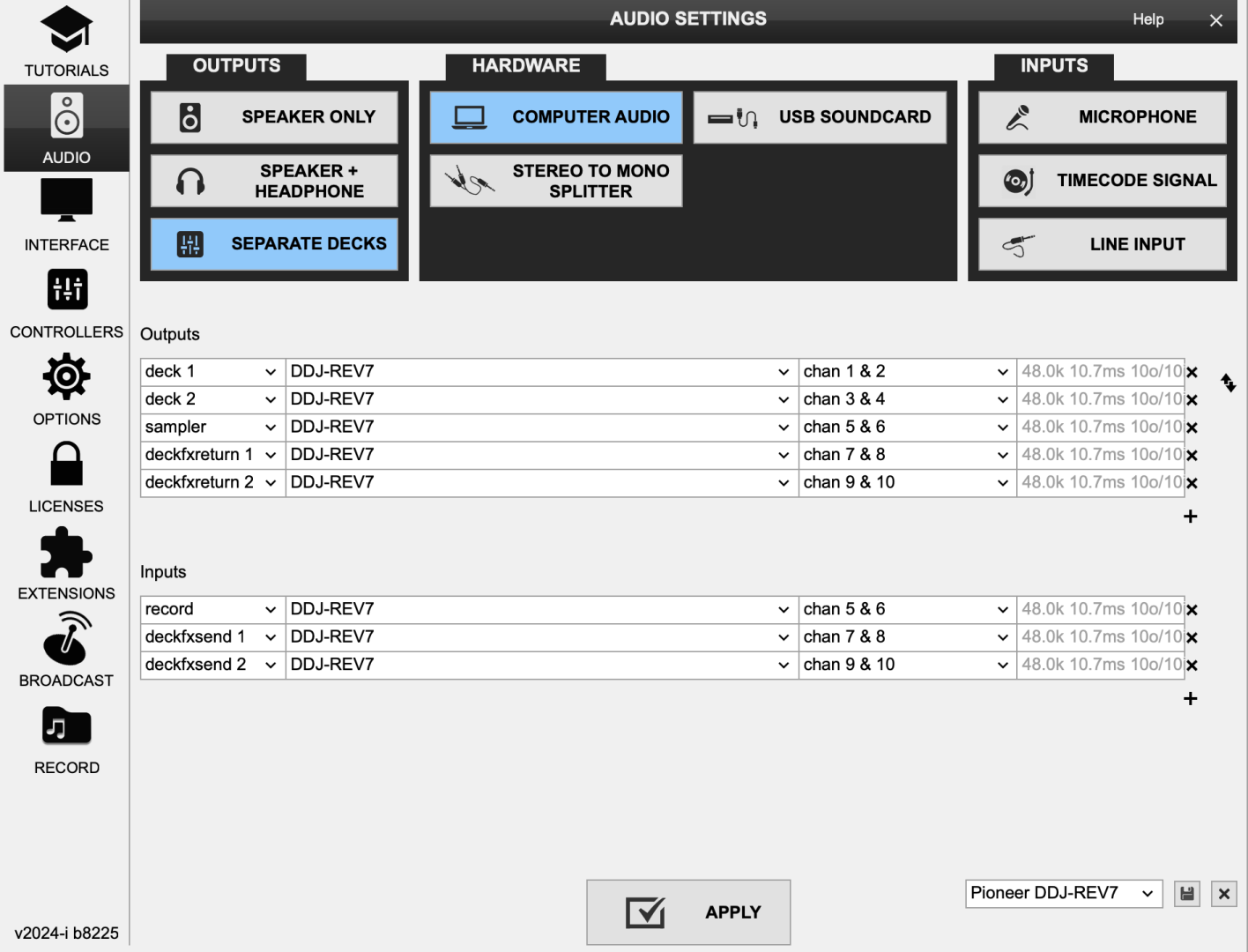The width and height of the screenshot is (1248, 952).
Task: Open the Pioneer DDJ-REV7 preset dropdown
Action: [x=1064, y=893]
